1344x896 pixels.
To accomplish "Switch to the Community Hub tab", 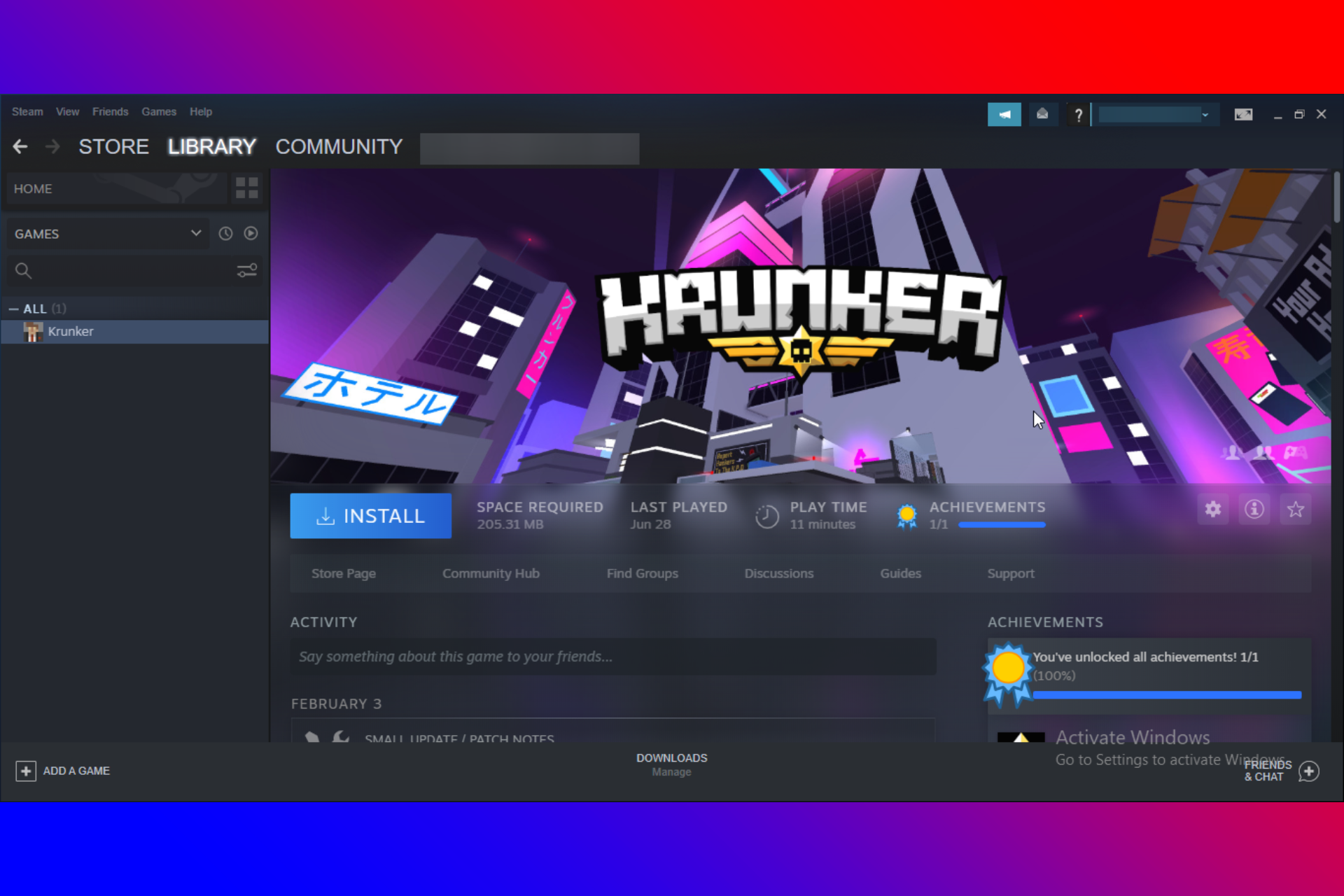I will pos(490,573).
